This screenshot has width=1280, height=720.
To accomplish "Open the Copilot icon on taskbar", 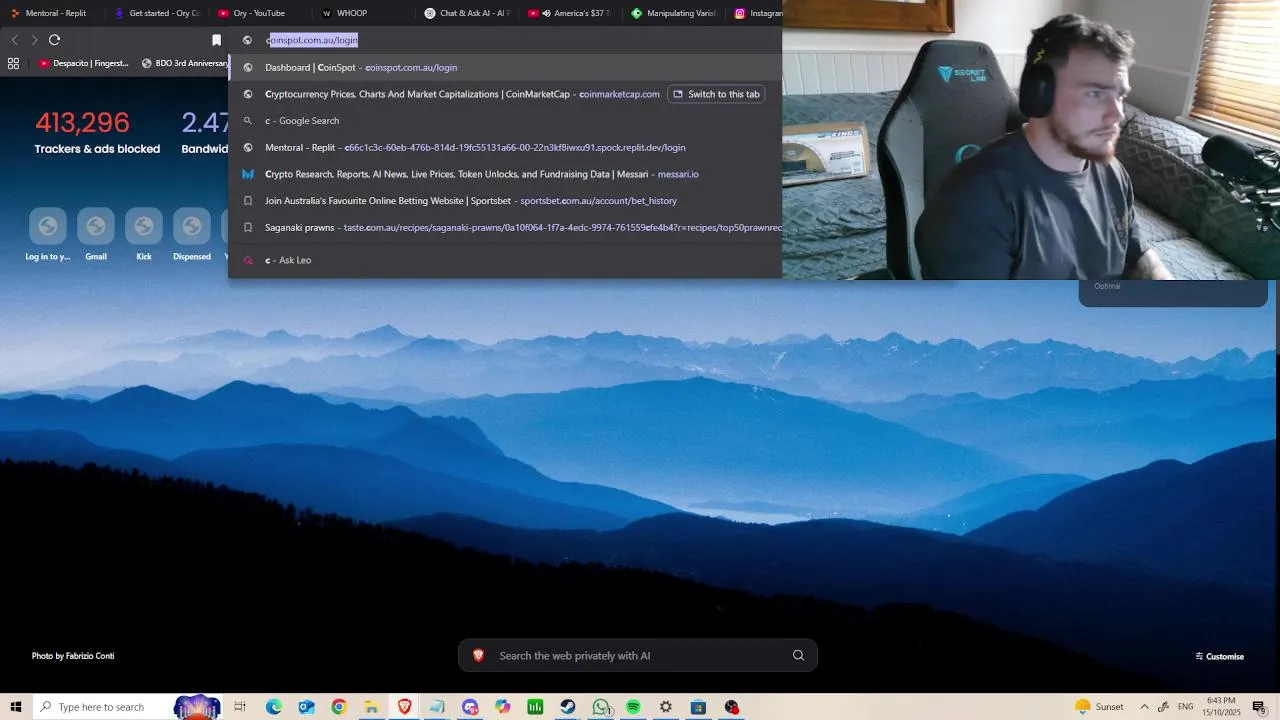I will [x=502, y=707].
